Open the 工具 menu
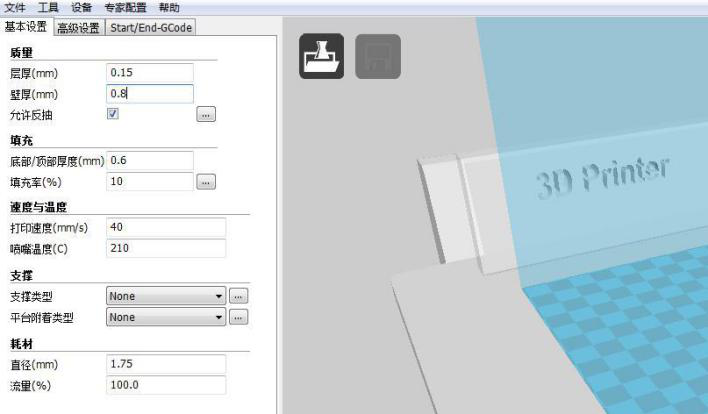 click(x=49, y=8)
